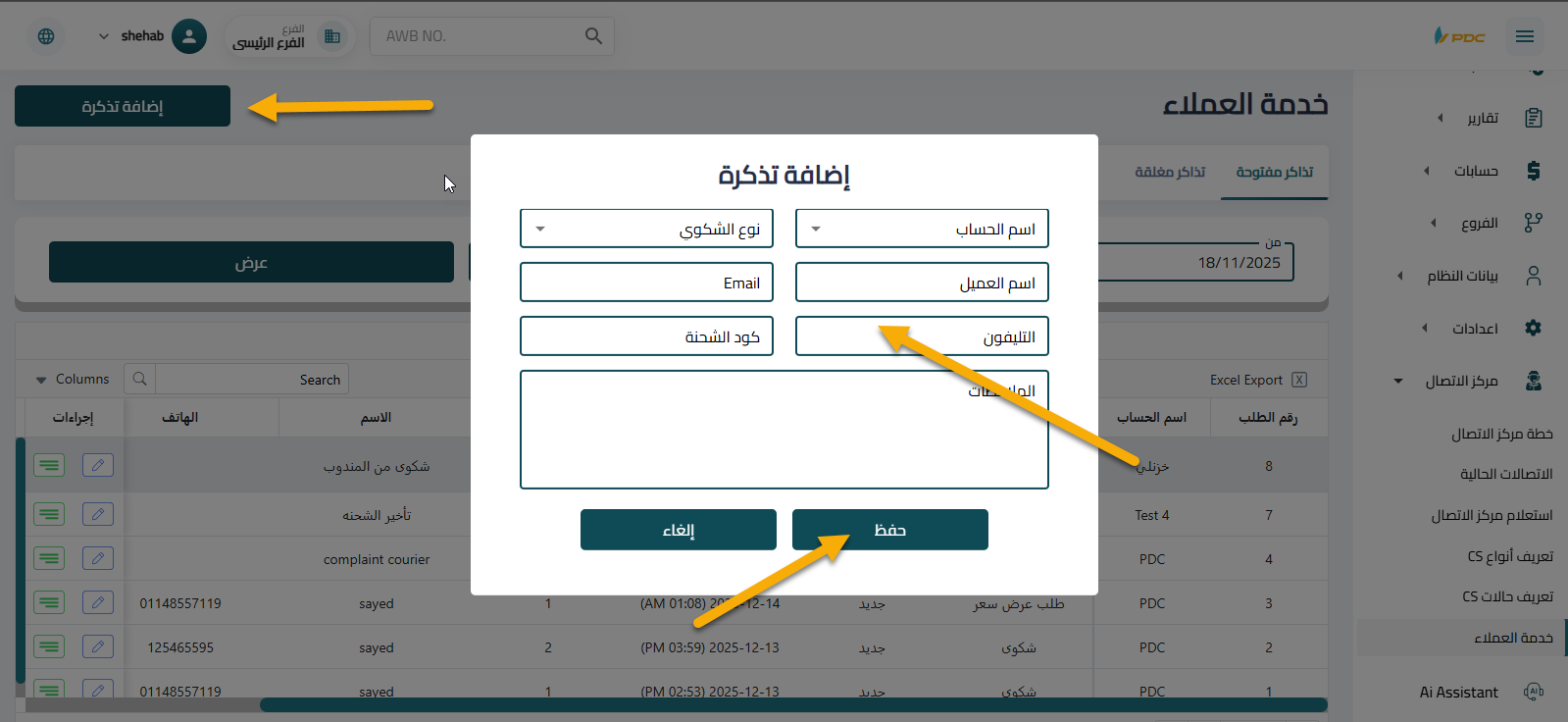Open خدمة العملاء menu item

coord(1513,638)
